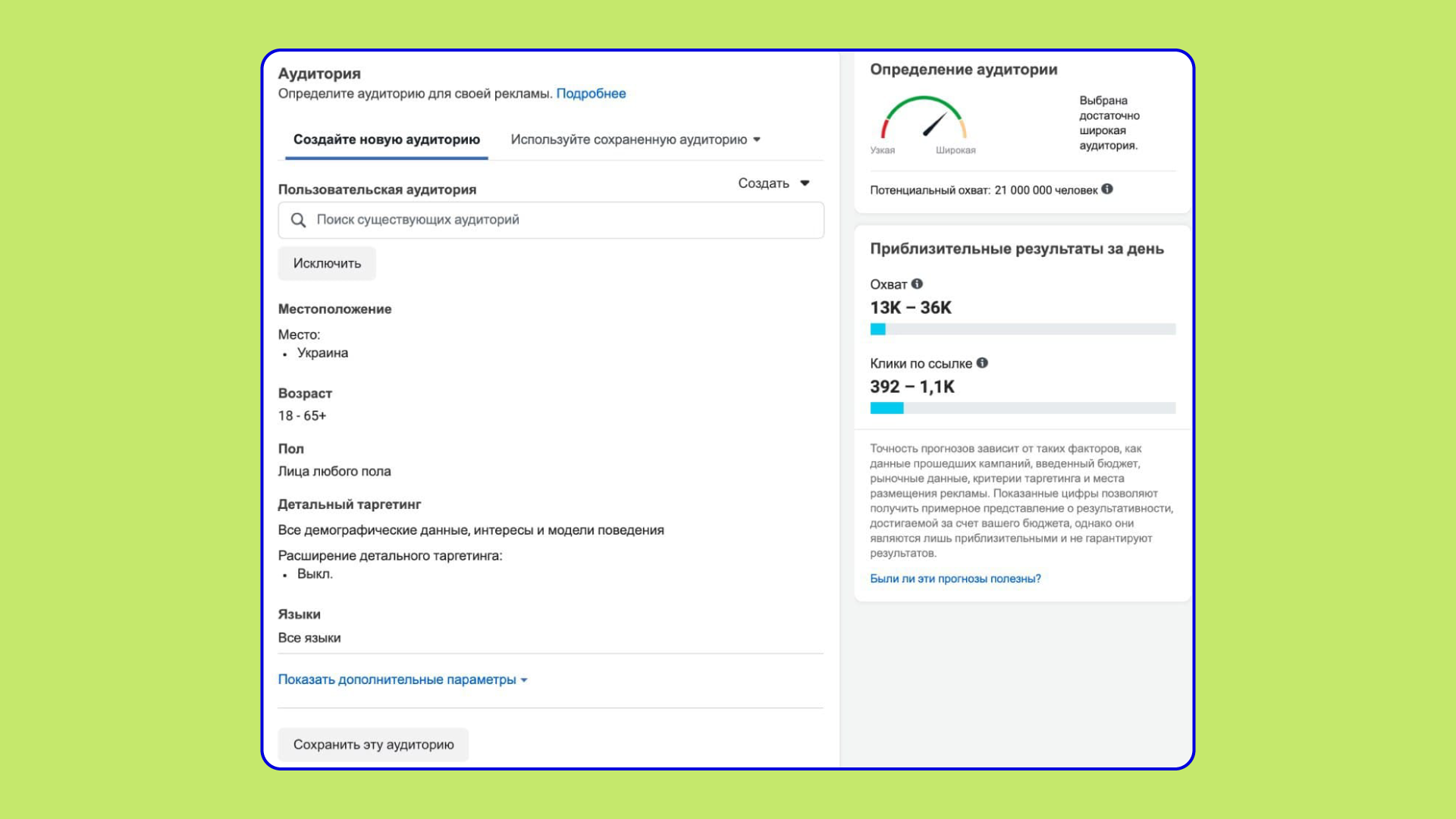The width and height of the screenshot is (1456, 819).
Task: Click the search magnifier icon in audience field
Action: pyautogui.click(x=298, y=220)
